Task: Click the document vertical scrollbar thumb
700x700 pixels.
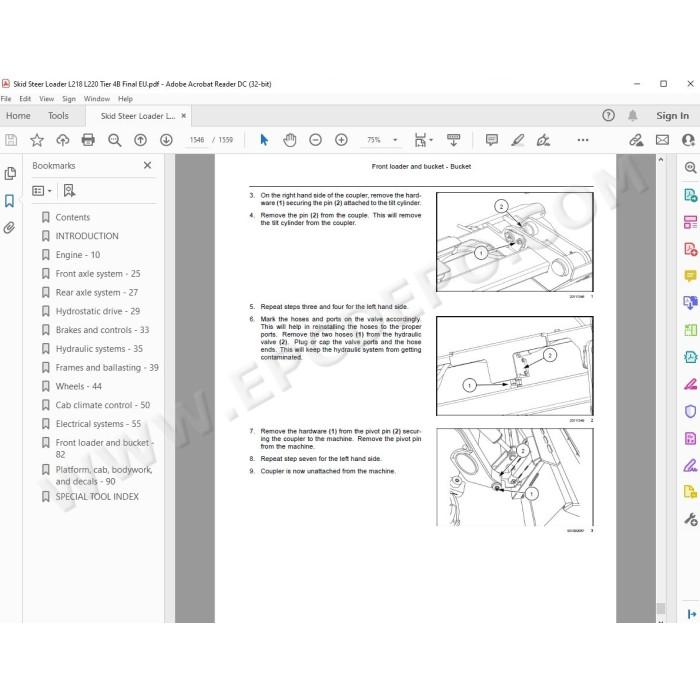Action: pyautogui.click(x=661, y=608)
